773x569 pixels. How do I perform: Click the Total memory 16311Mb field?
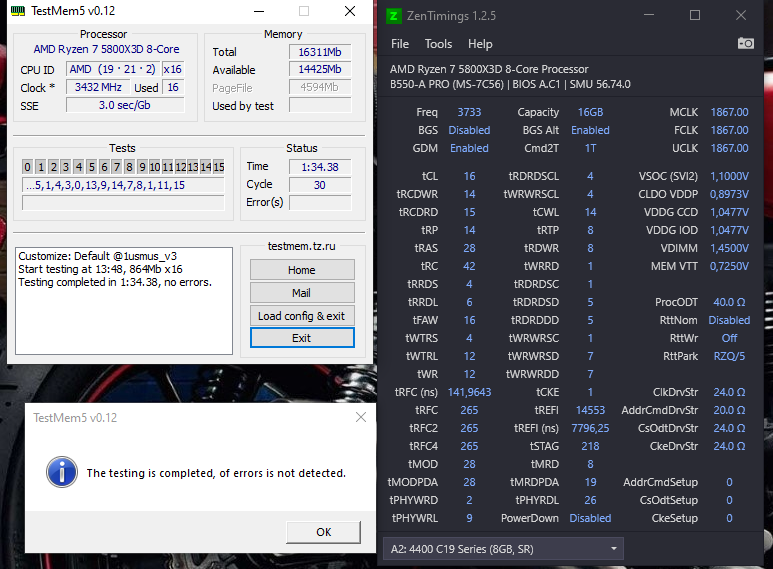point(320,52)
